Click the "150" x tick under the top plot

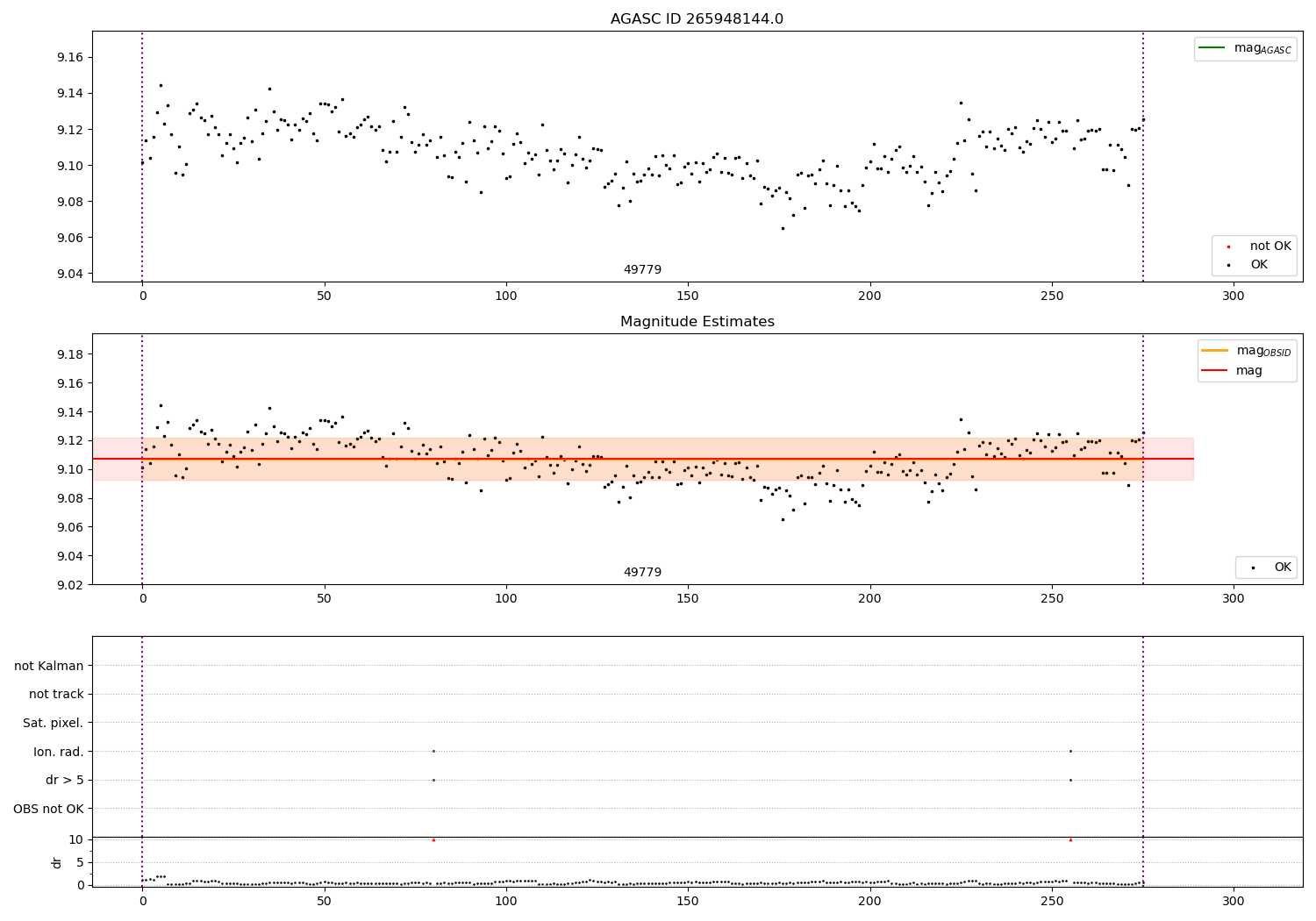(688, 296)
